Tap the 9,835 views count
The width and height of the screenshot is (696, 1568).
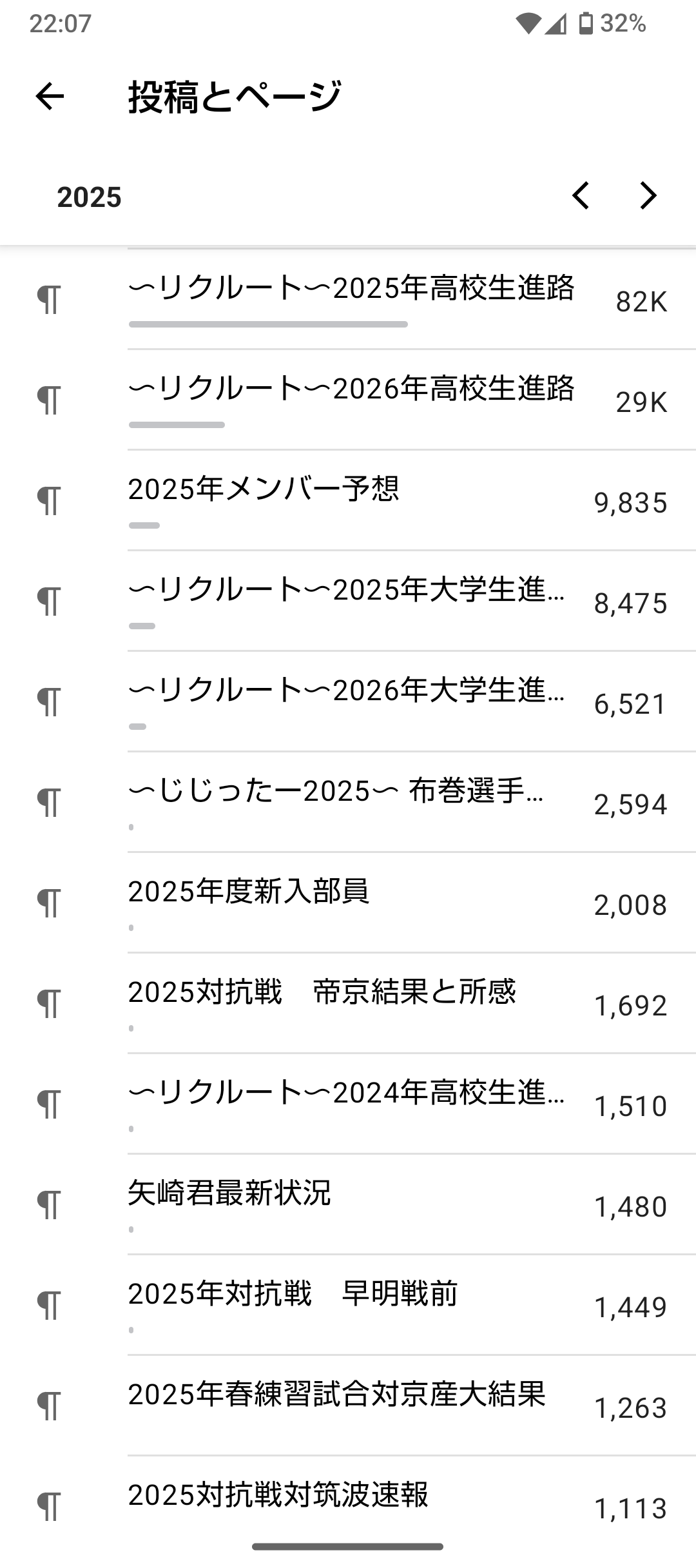[x=630, y=503]
